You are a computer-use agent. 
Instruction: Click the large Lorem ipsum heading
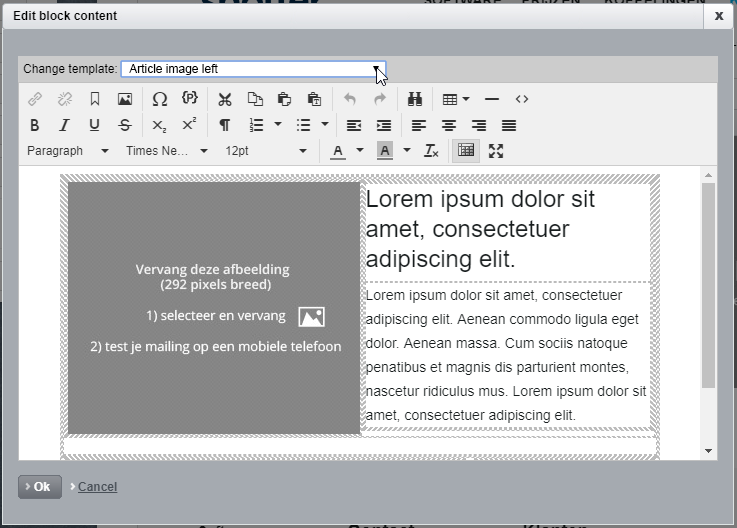(480, 229)
